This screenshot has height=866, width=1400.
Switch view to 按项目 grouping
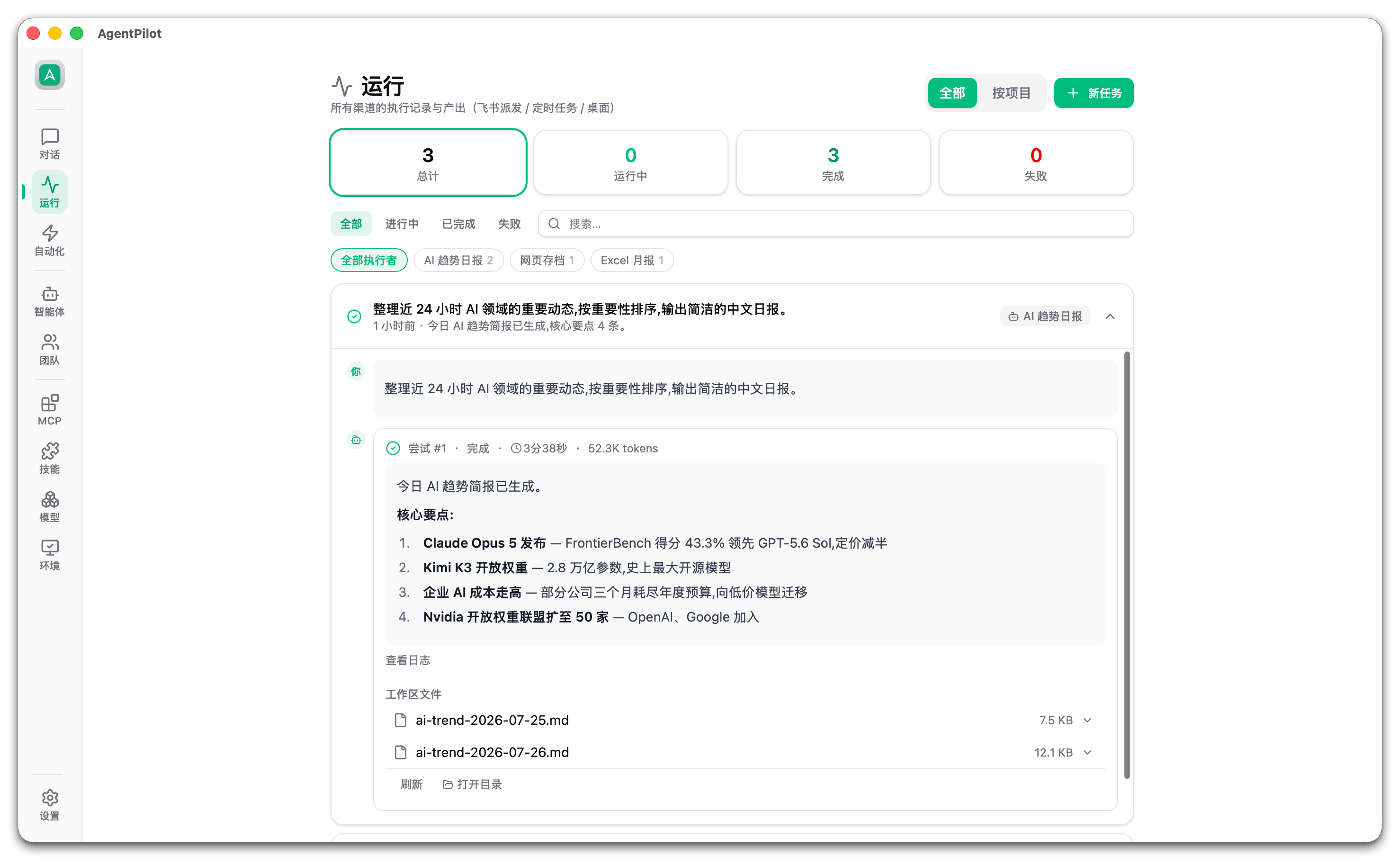(1011, 93)
